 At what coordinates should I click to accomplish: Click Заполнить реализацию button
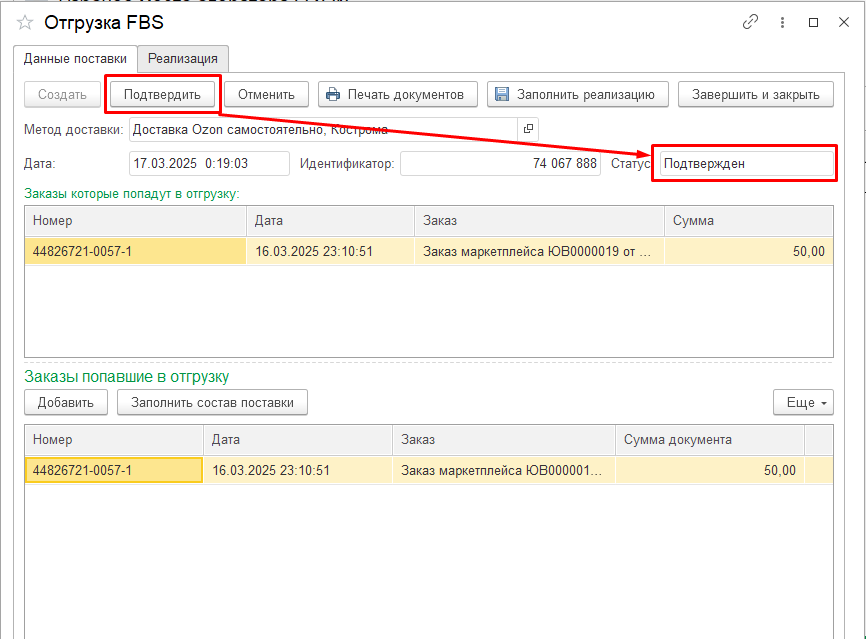[578, 94]
